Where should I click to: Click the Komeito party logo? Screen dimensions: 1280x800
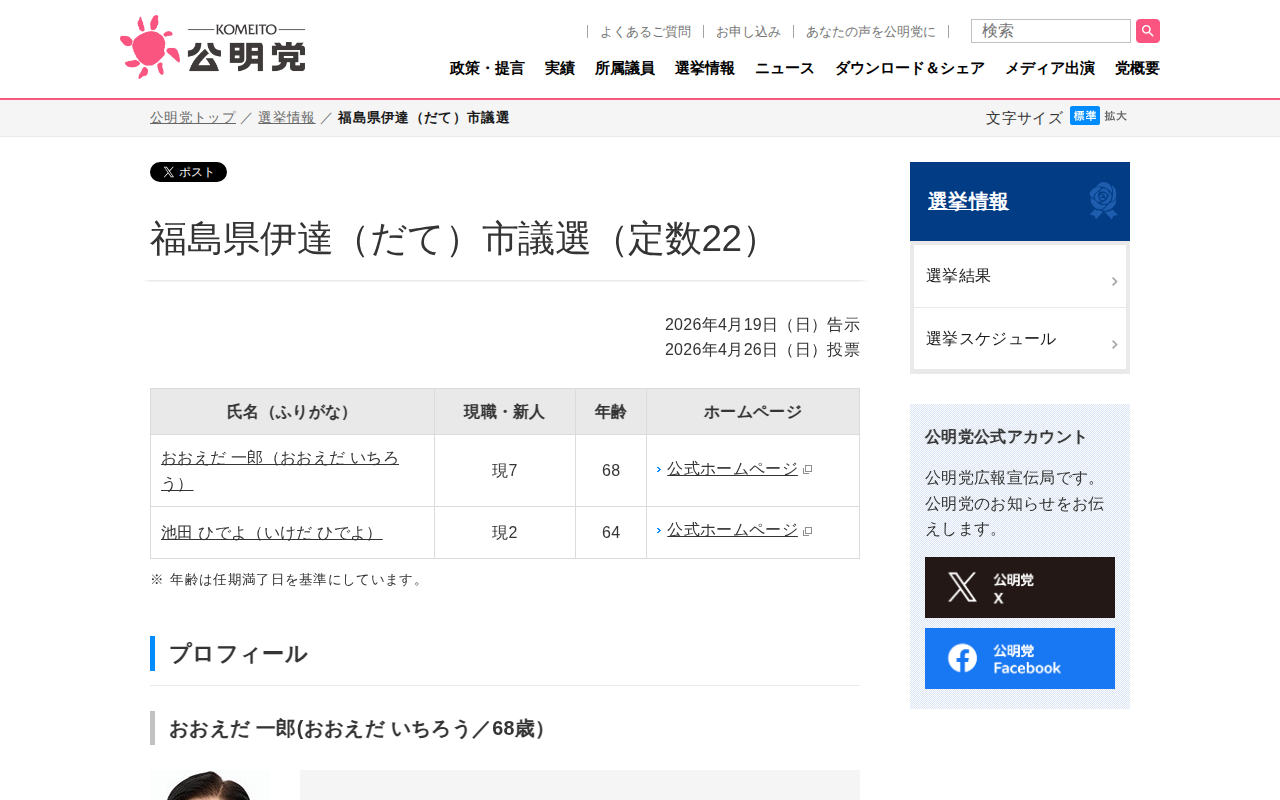pyautogui.click(x=212, y=47)
